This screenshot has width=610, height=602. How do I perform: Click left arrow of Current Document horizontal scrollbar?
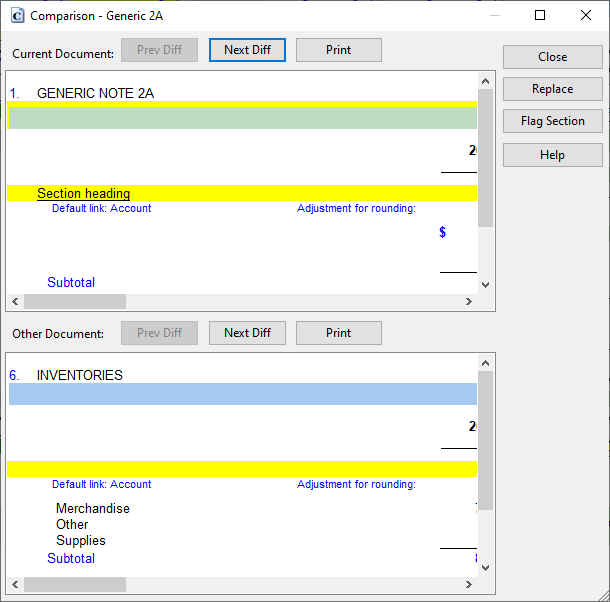(15, 302)
